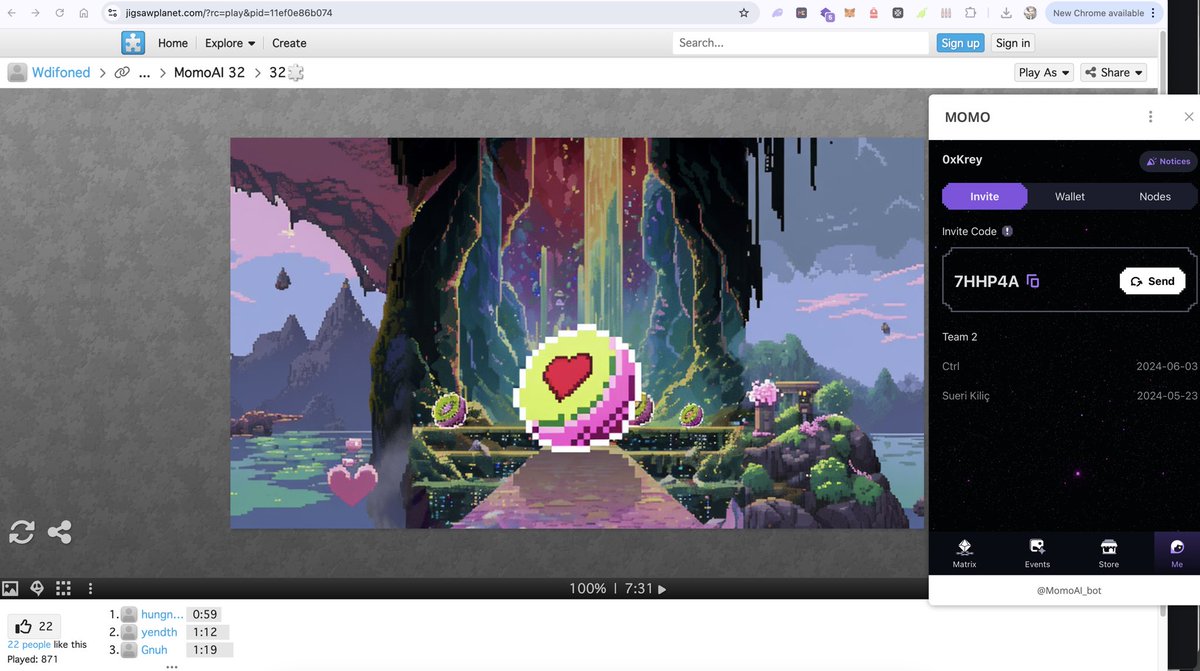Click the browser address bar
Viewport: 1200px width, 671px height.
coord(430,13)
